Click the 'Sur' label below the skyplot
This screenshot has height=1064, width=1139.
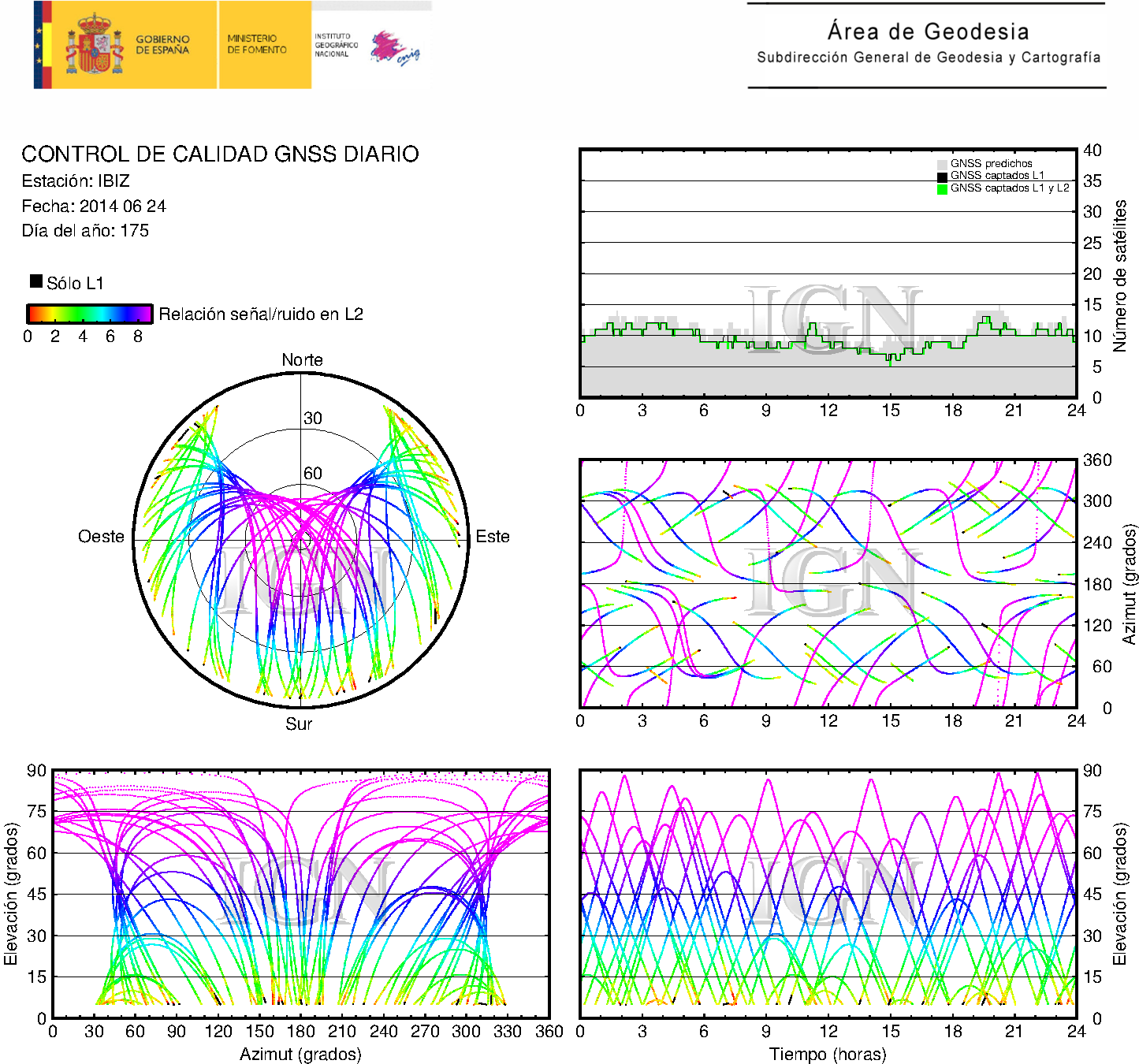pyautogui.click(x=299, y=724)
